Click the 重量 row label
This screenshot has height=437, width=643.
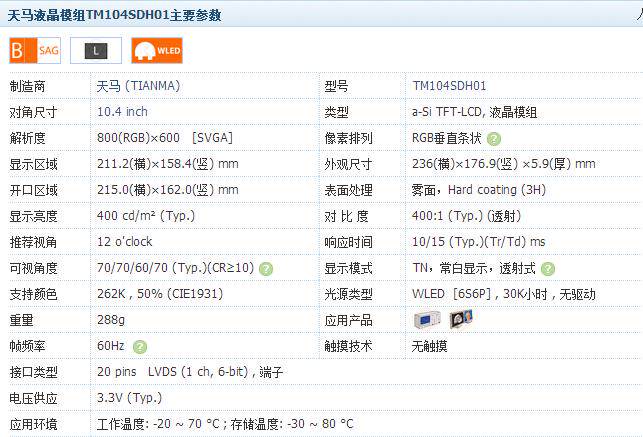[21, 320]
